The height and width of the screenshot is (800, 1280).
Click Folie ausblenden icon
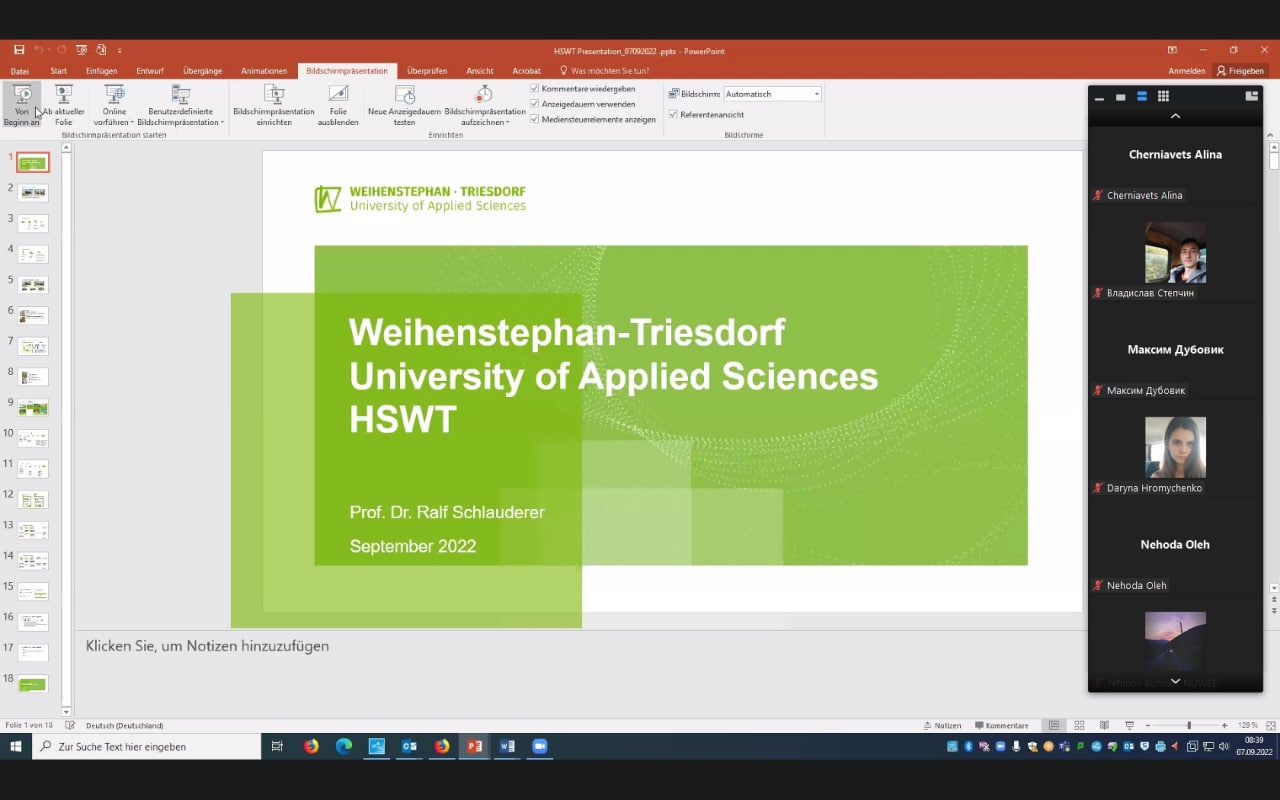pos(338,94)
